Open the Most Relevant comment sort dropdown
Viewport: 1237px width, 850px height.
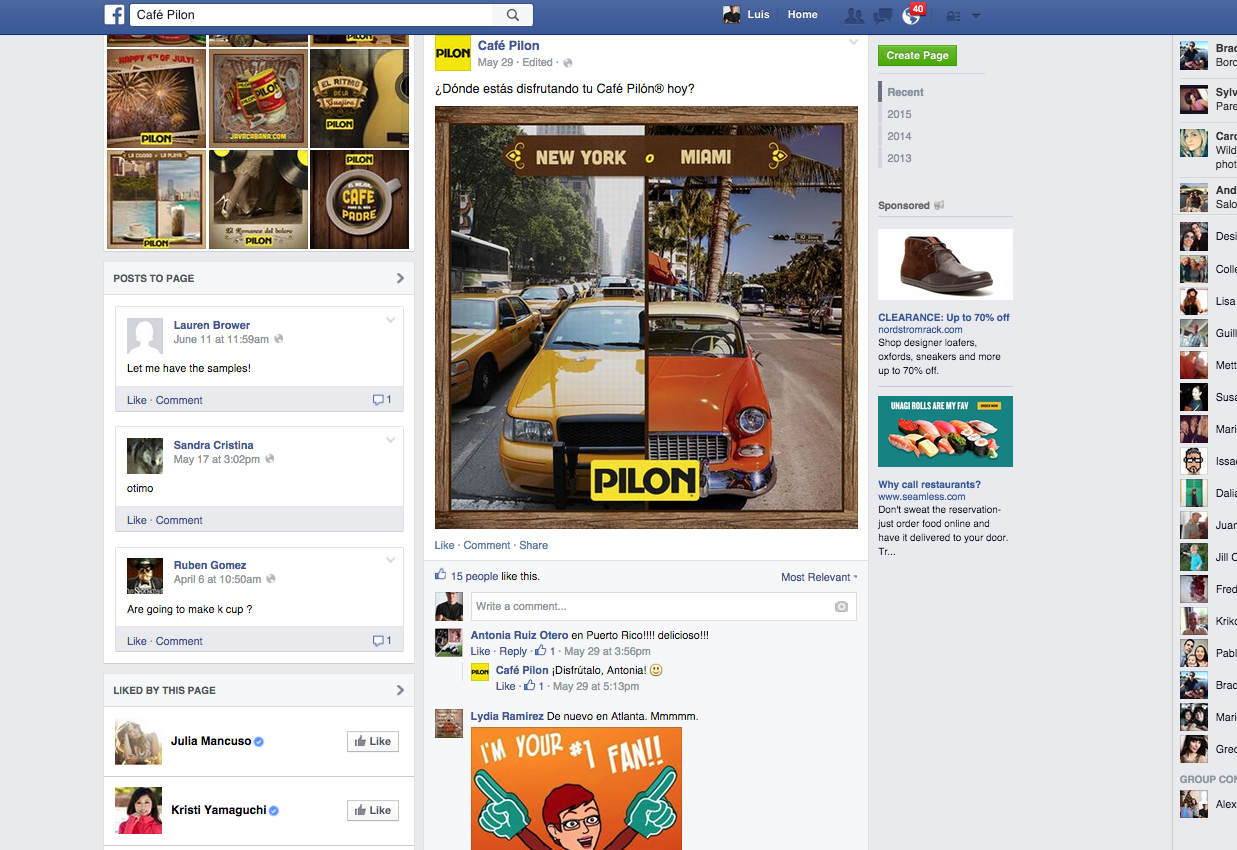[x=818, y=577]
